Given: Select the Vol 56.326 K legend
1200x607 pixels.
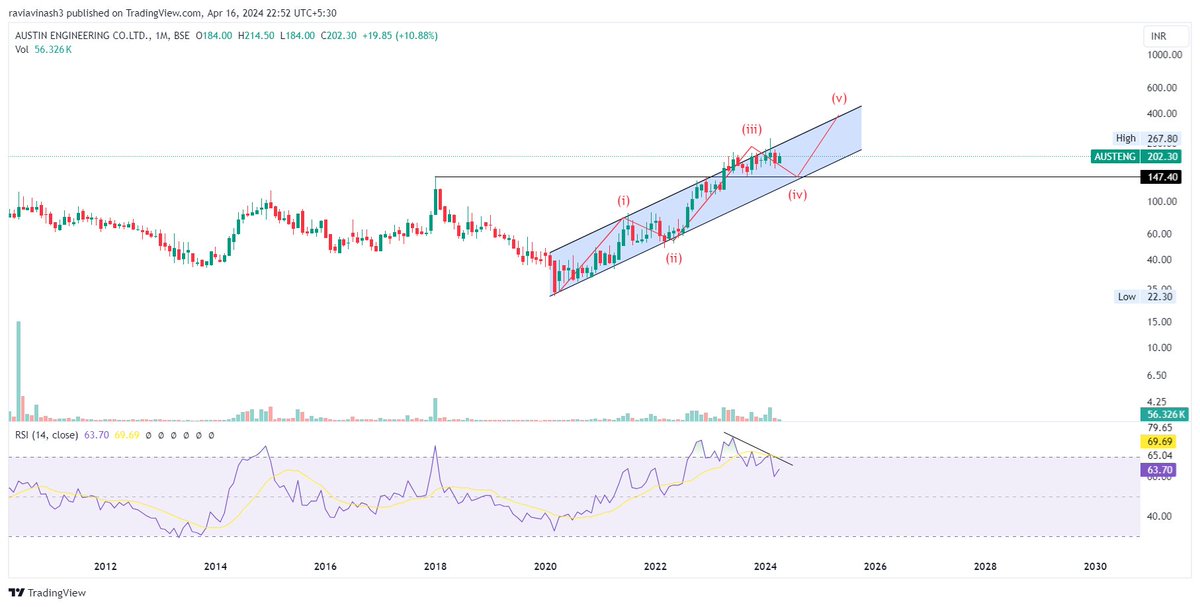Looking at the screenshot, I should [x=43, y=50].
